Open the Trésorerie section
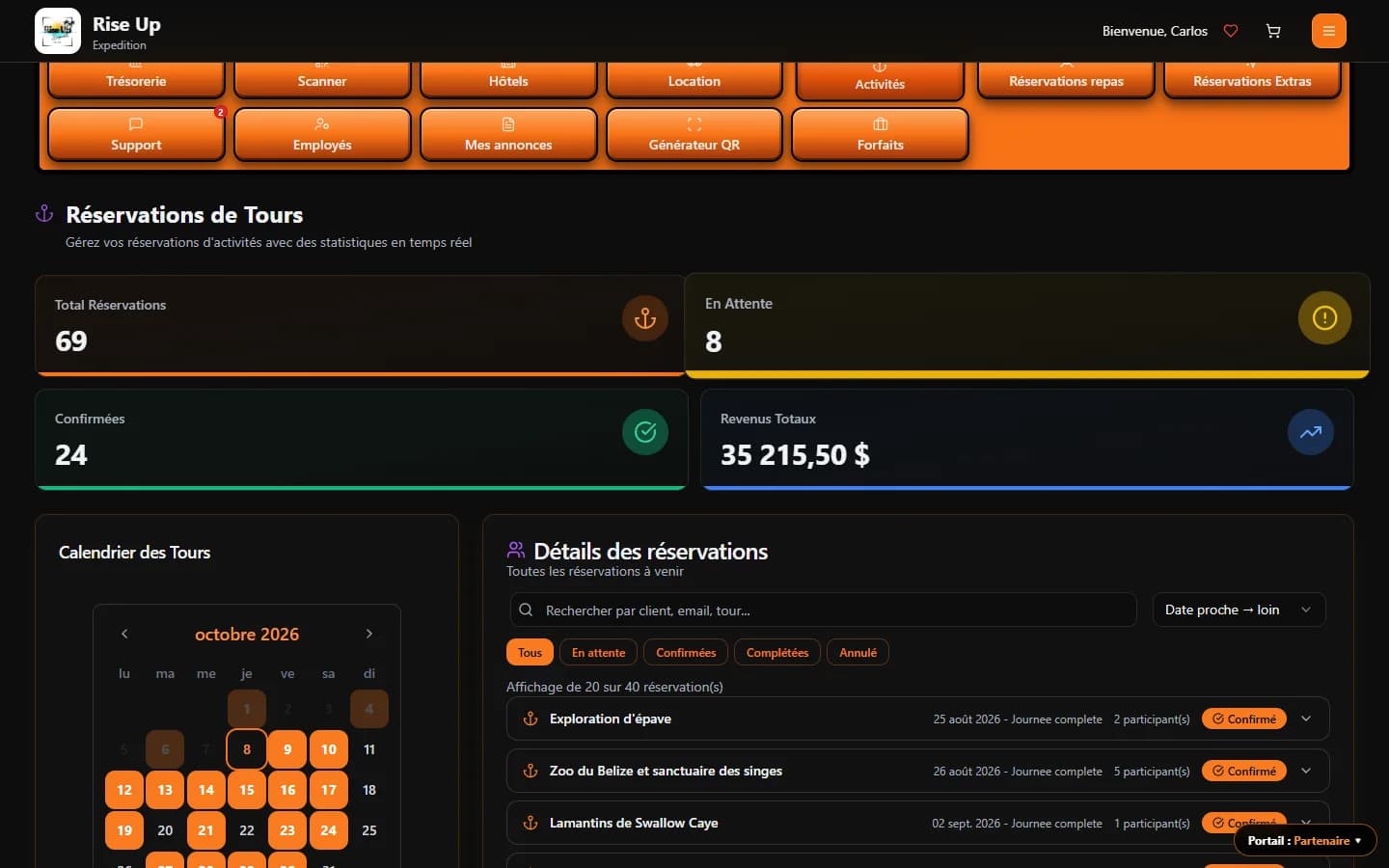1389x868 pixels. (136, 80)
